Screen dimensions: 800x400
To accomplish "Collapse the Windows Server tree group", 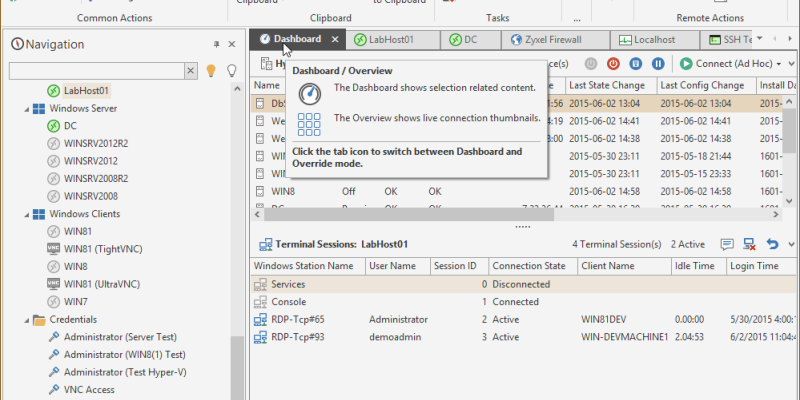I will click(27, 108).
